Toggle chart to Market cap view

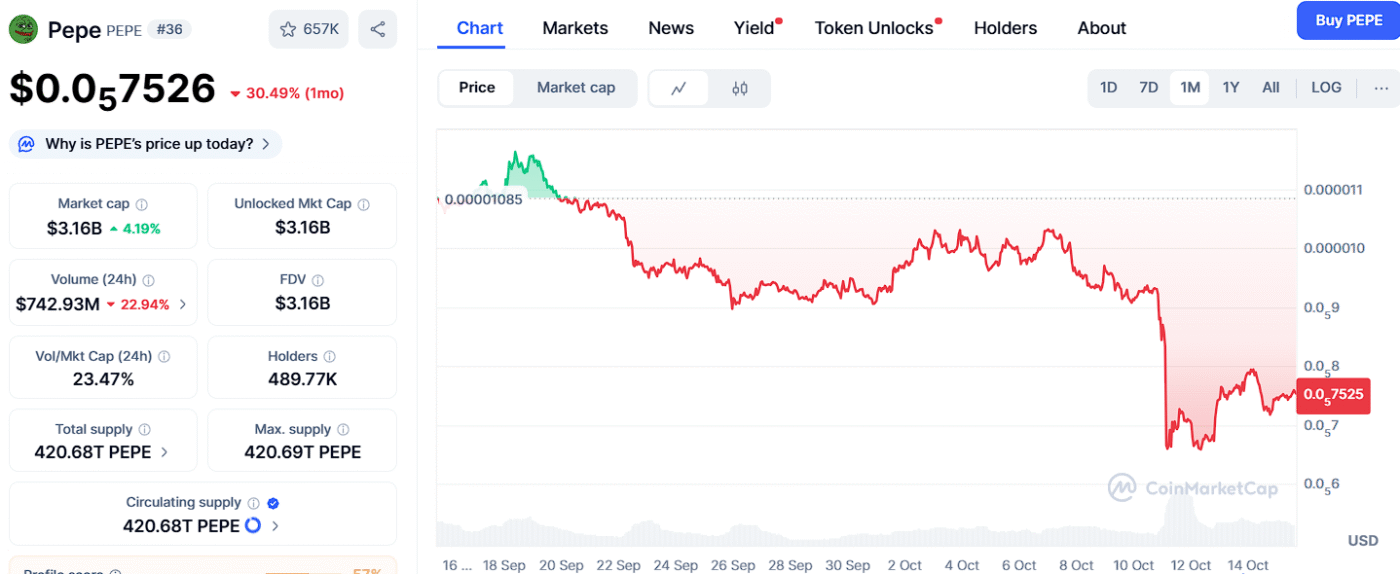tap(576, 88)
